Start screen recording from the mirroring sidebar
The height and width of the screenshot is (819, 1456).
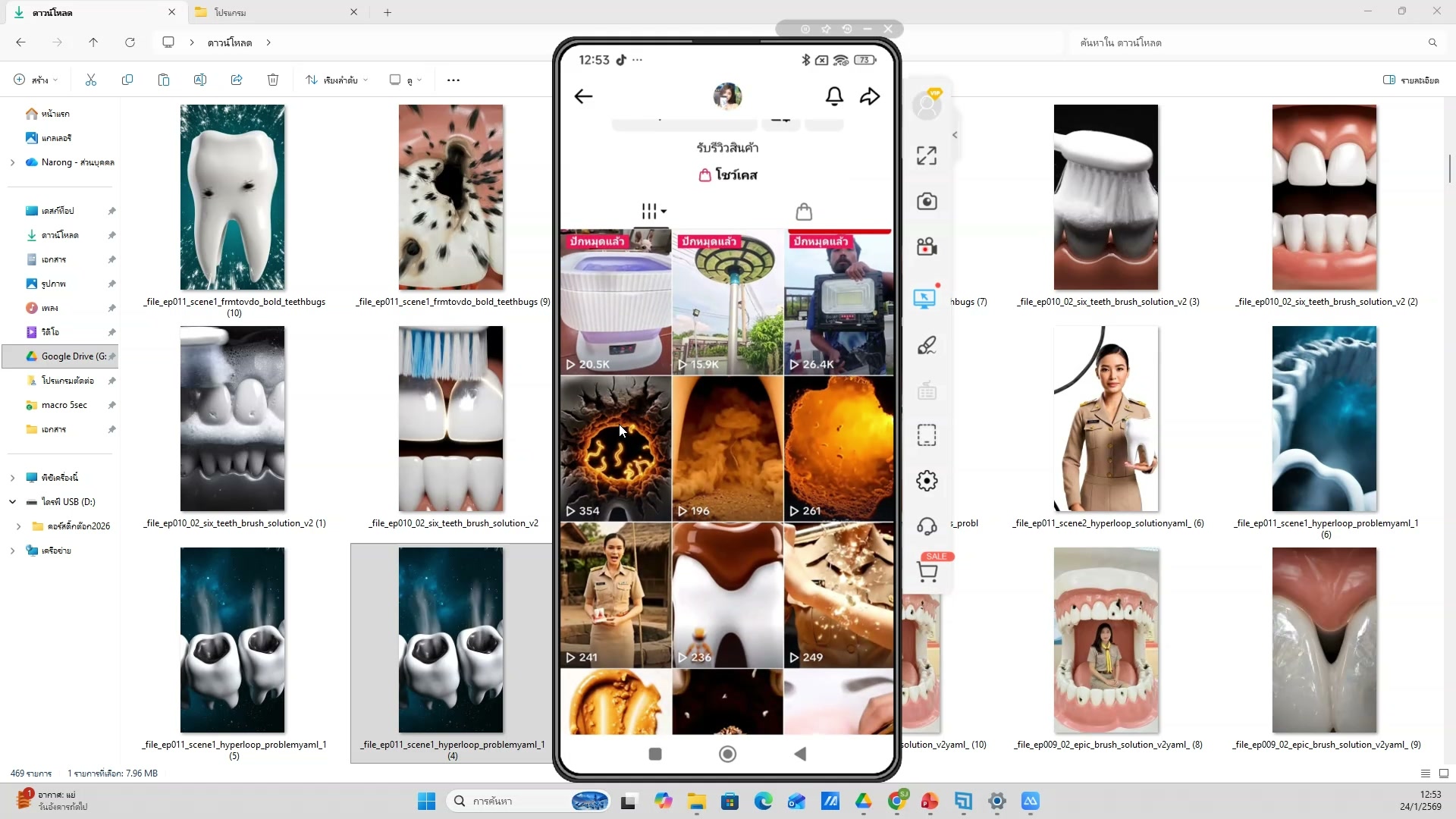(x=927, y=246)
